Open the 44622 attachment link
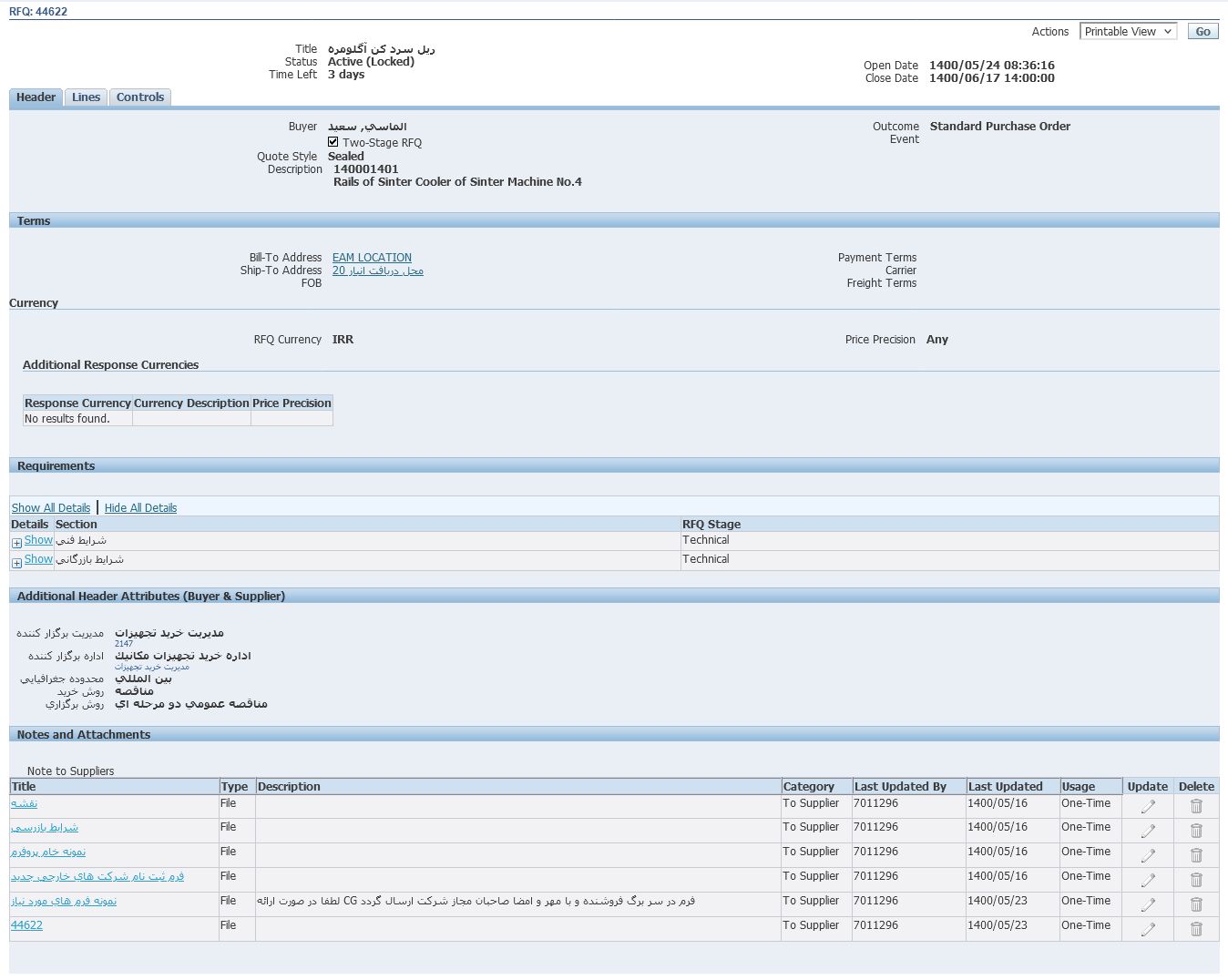1228x980 pixels. pos(26,925)
